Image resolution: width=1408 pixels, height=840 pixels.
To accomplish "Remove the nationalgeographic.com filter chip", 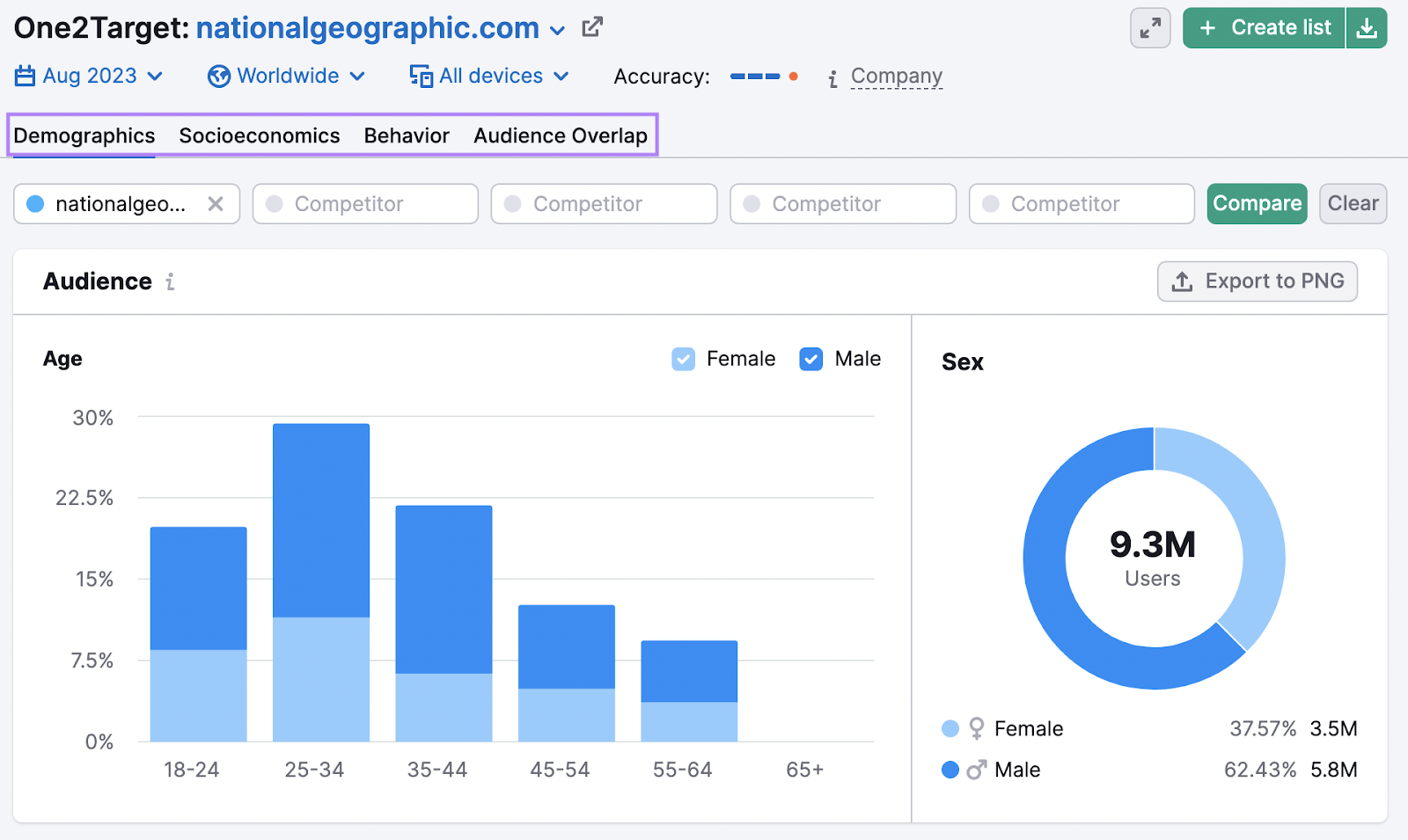I will pyautogui.click(x=216, y=203).
